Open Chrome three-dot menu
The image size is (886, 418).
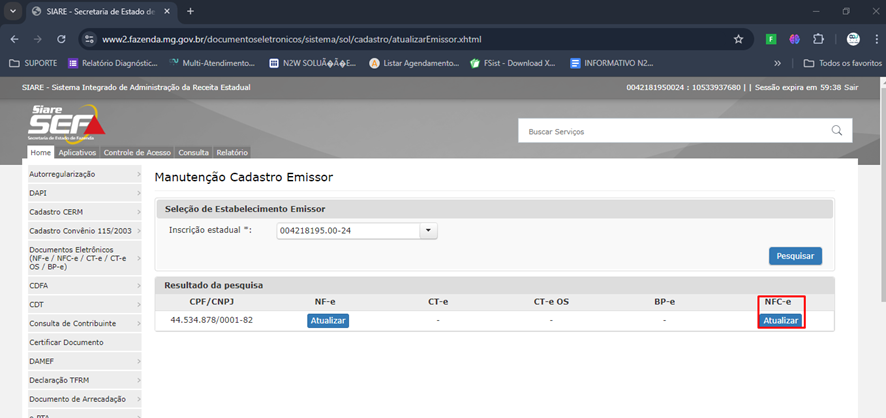coord(874,40)
